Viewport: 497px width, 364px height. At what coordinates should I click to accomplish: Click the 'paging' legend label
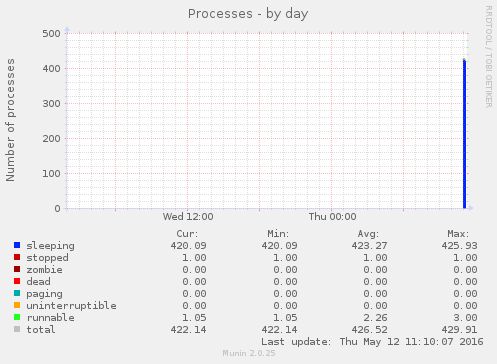point(44,294)
